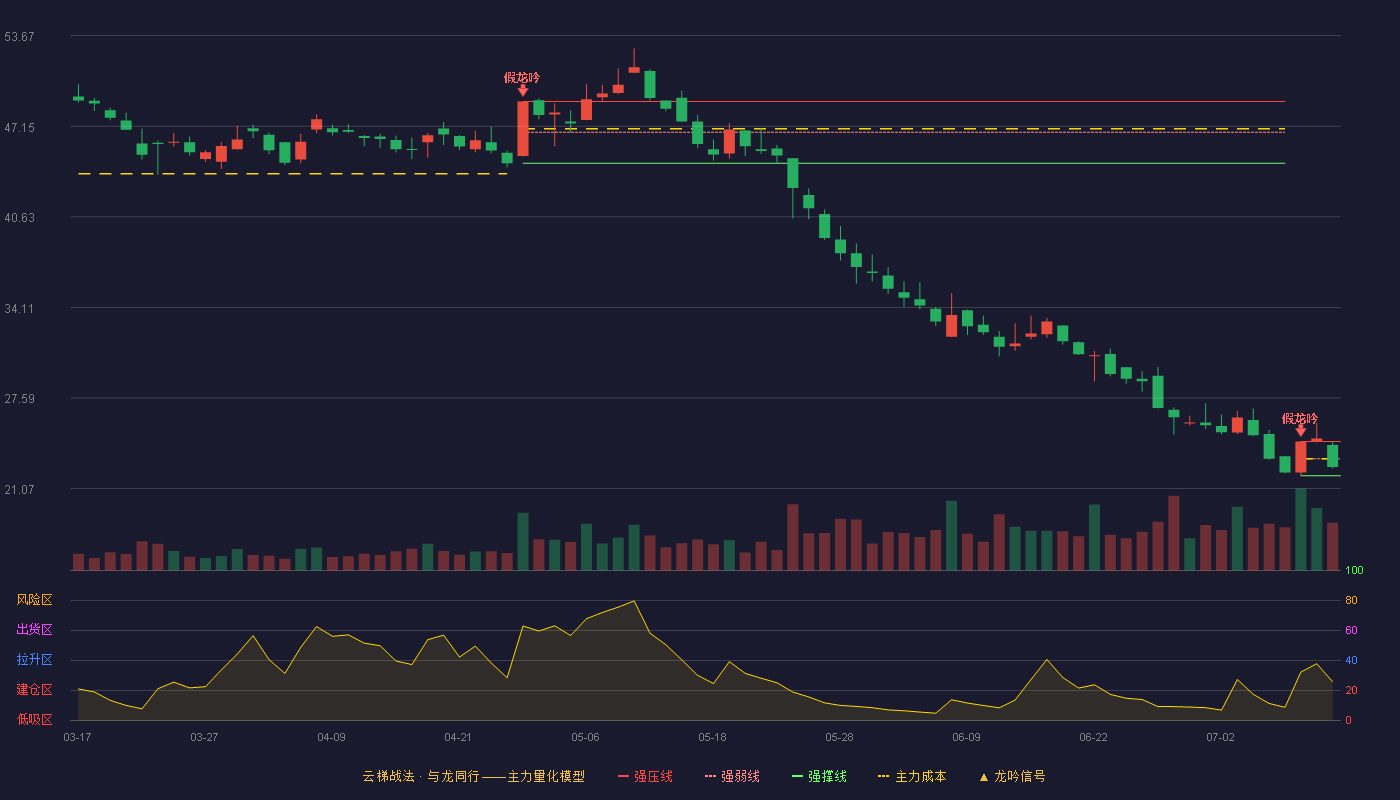The height and width of the screenshot is (800, 1400).
Task: Click the 假龙吟 arrow marker in July
Action: (x=1301, y=431)
